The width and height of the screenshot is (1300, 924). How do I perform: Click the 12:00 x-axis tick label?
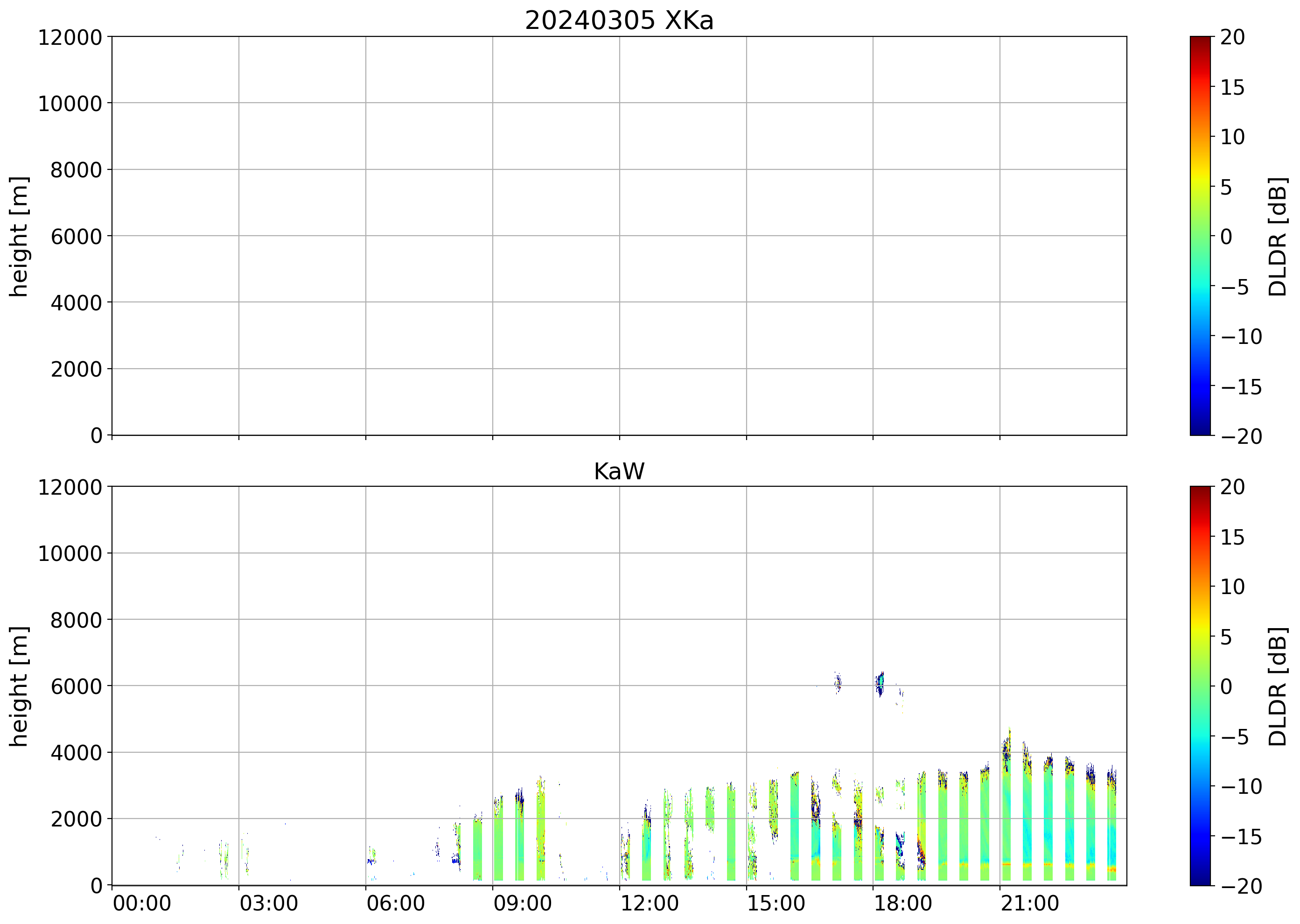pyautogui.click(x=649, y=903)
